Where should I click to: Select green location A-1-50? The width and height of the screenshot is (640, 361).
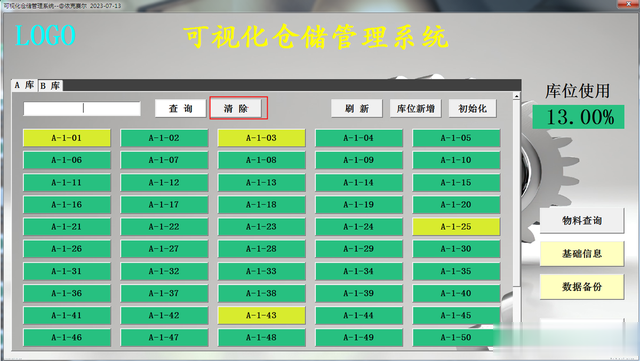click(x=456, y=337)
